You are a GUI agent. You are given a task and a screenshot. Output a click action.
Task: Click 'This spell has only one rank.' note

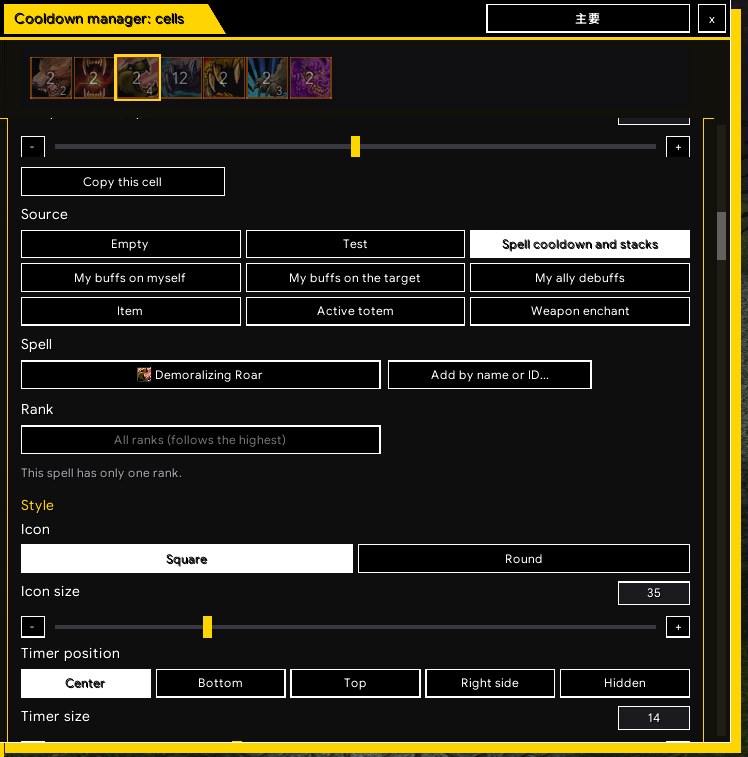click(101, 473)
